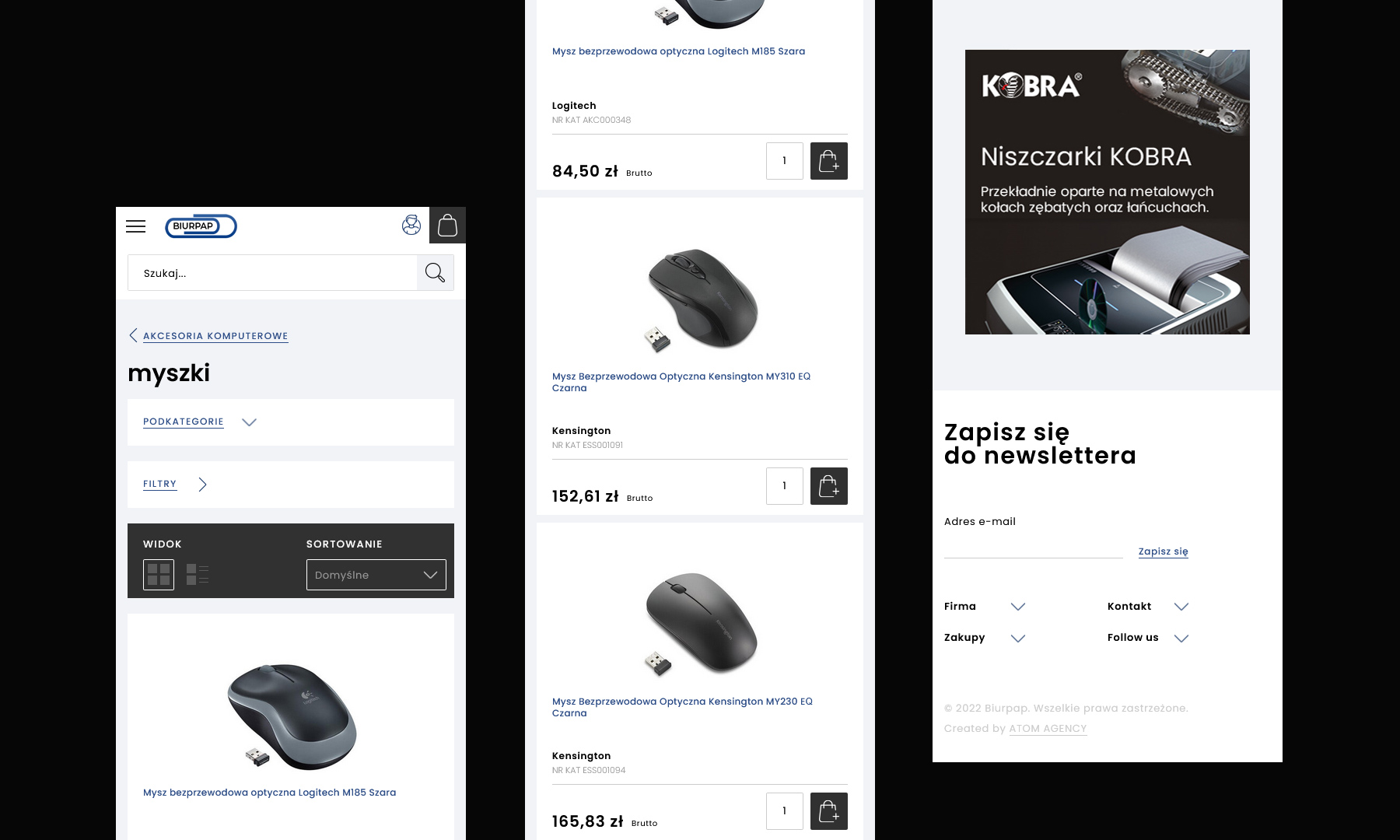
Task: Click the Szukaj search field
Action: click(272, 273)
